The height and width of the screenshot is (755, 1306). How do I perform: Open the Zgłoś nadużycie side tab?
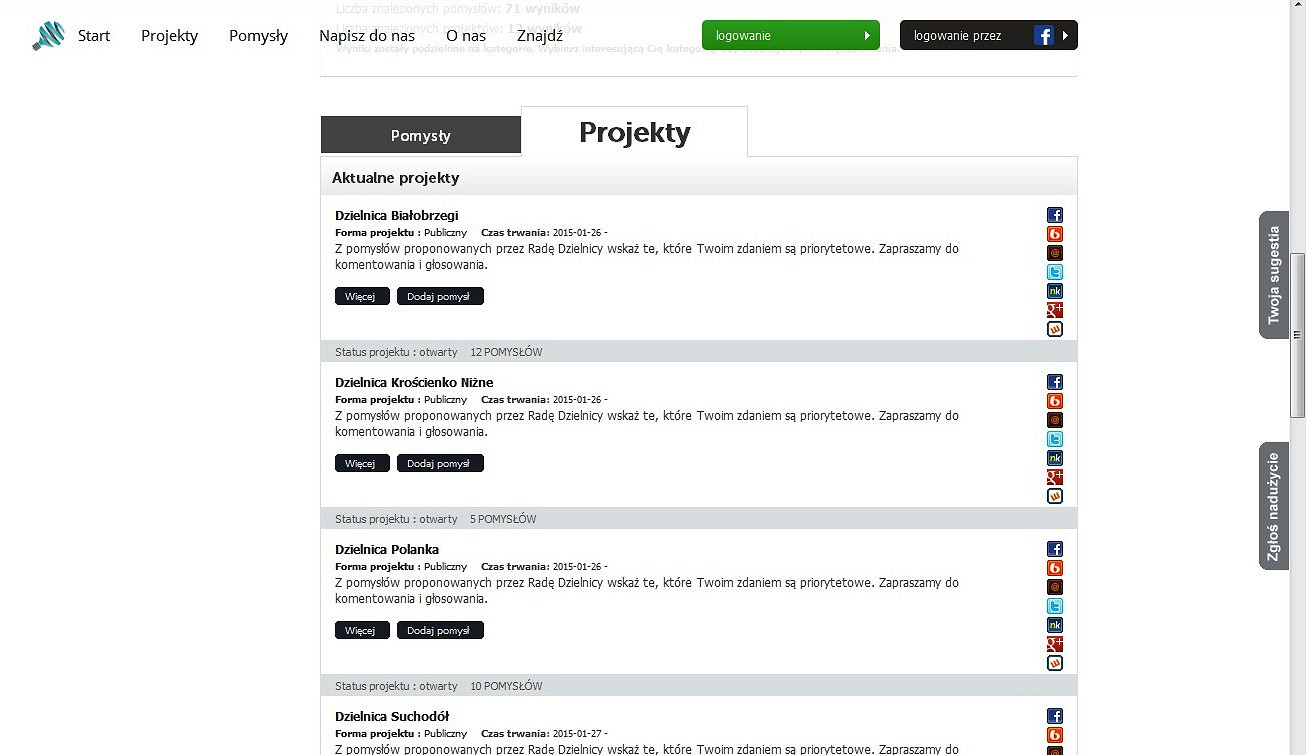click(x=1274, y=506)
